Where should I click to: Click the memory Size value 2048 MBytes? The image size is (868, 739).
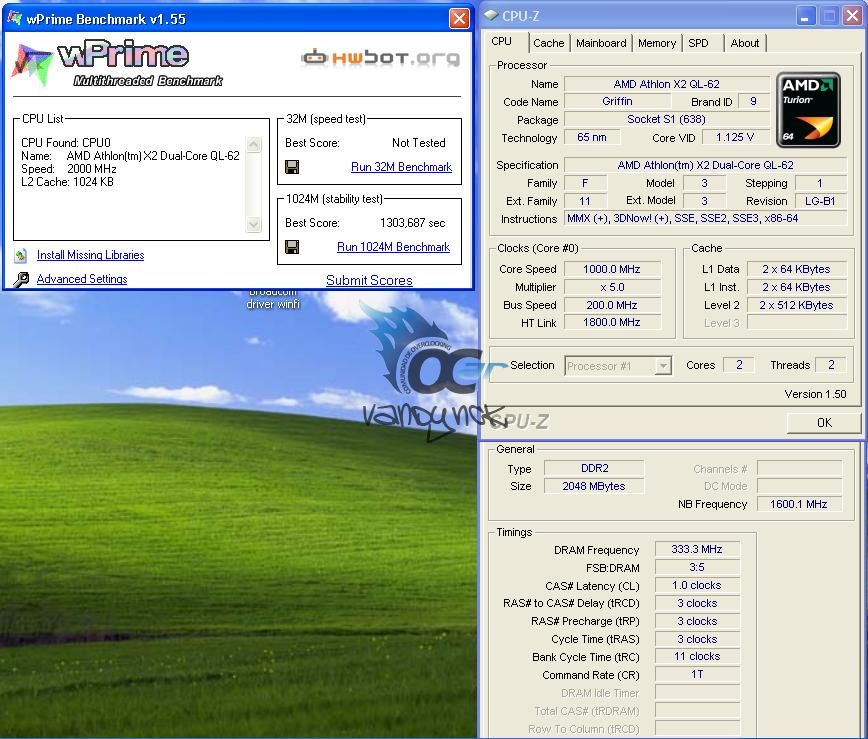(595, 487)
